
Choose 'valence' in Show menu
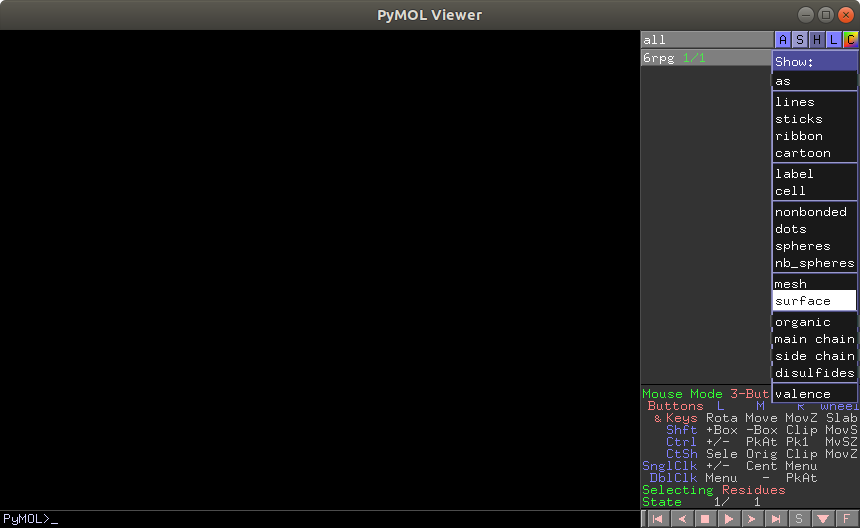pos(814,394)
